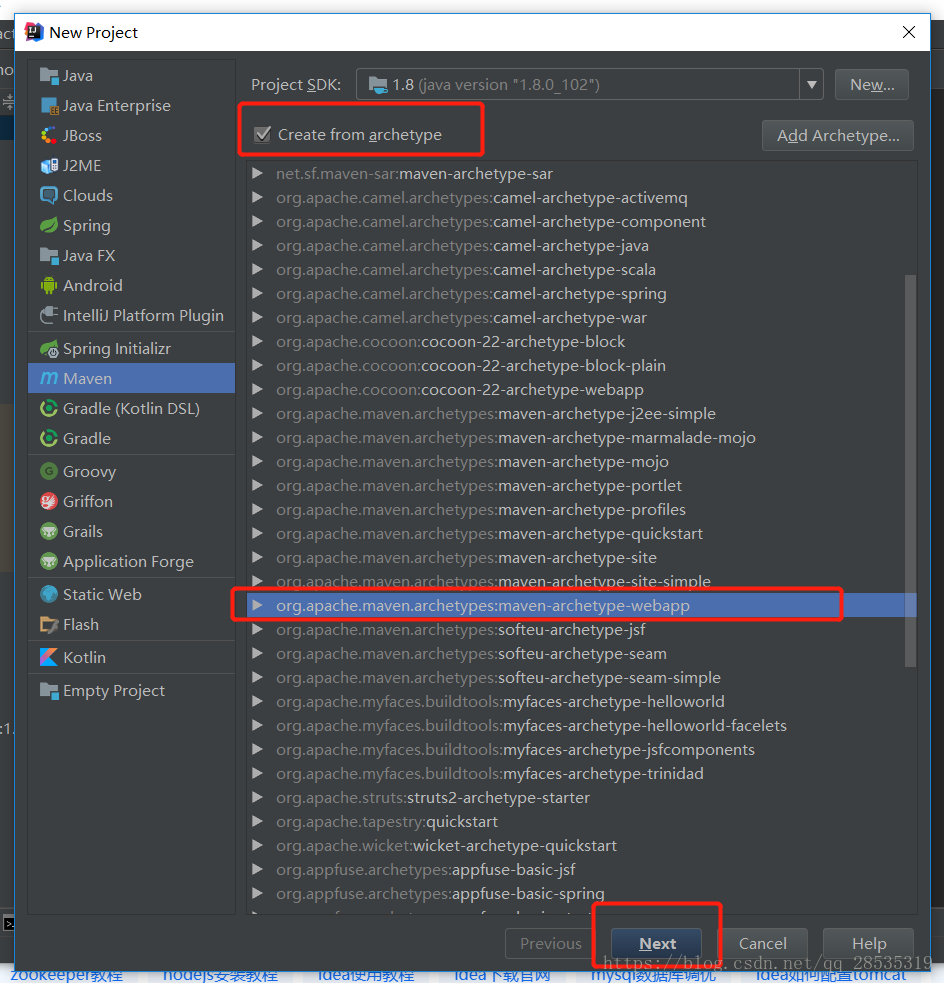Image resolution: width=944 pixels, height=983 pixels.
Task: Select the Spring leaf icon
Action: tap(49, 226)
